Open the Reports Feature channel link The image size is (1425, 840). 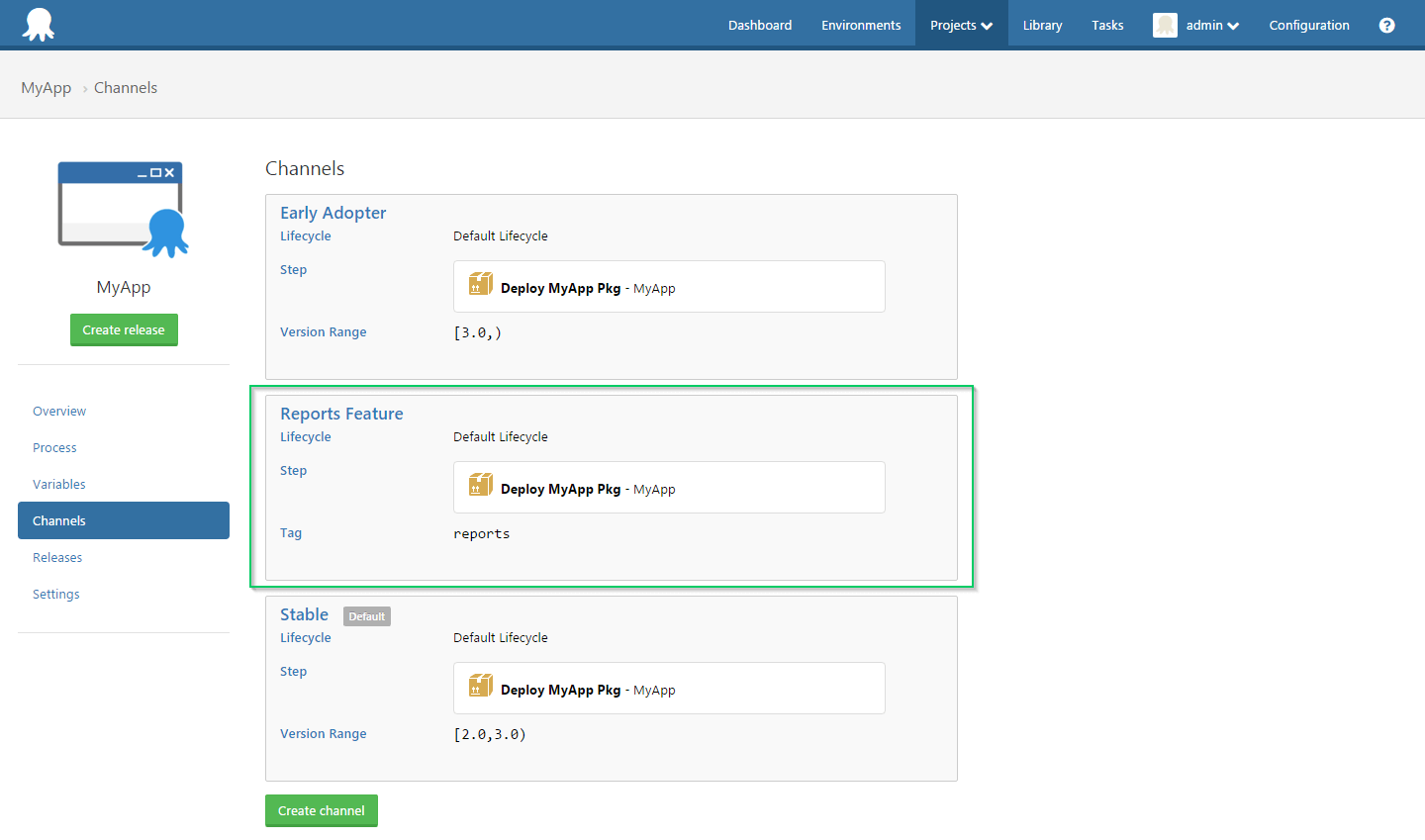(x=341, y=414)
